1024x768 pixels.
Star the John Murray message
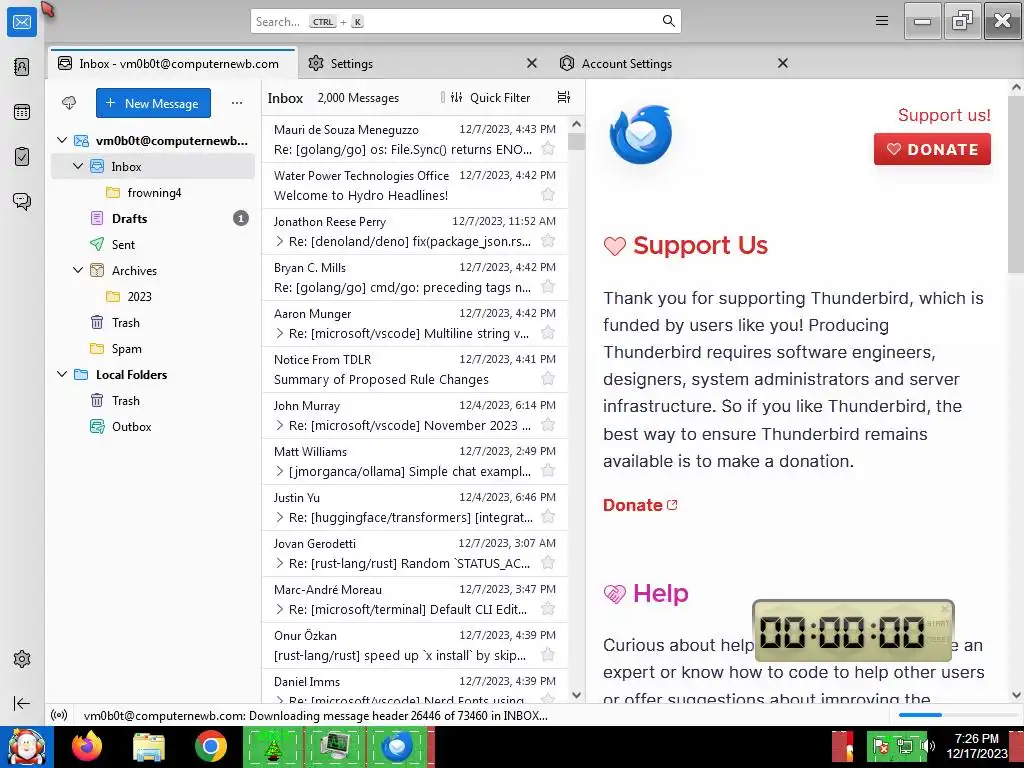(548, 425)
